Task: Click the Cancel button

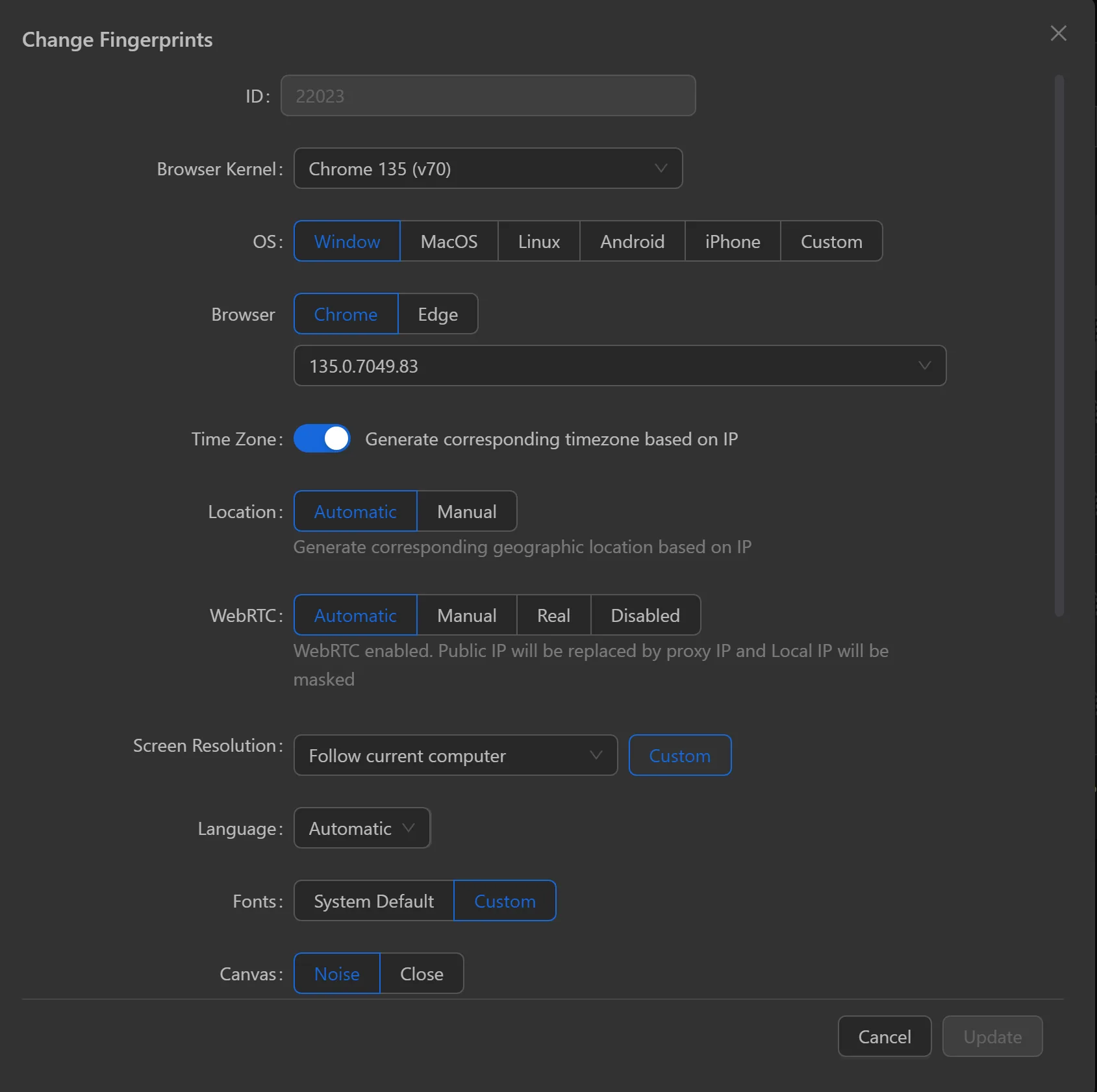Action: click(x=884, y=1037)
